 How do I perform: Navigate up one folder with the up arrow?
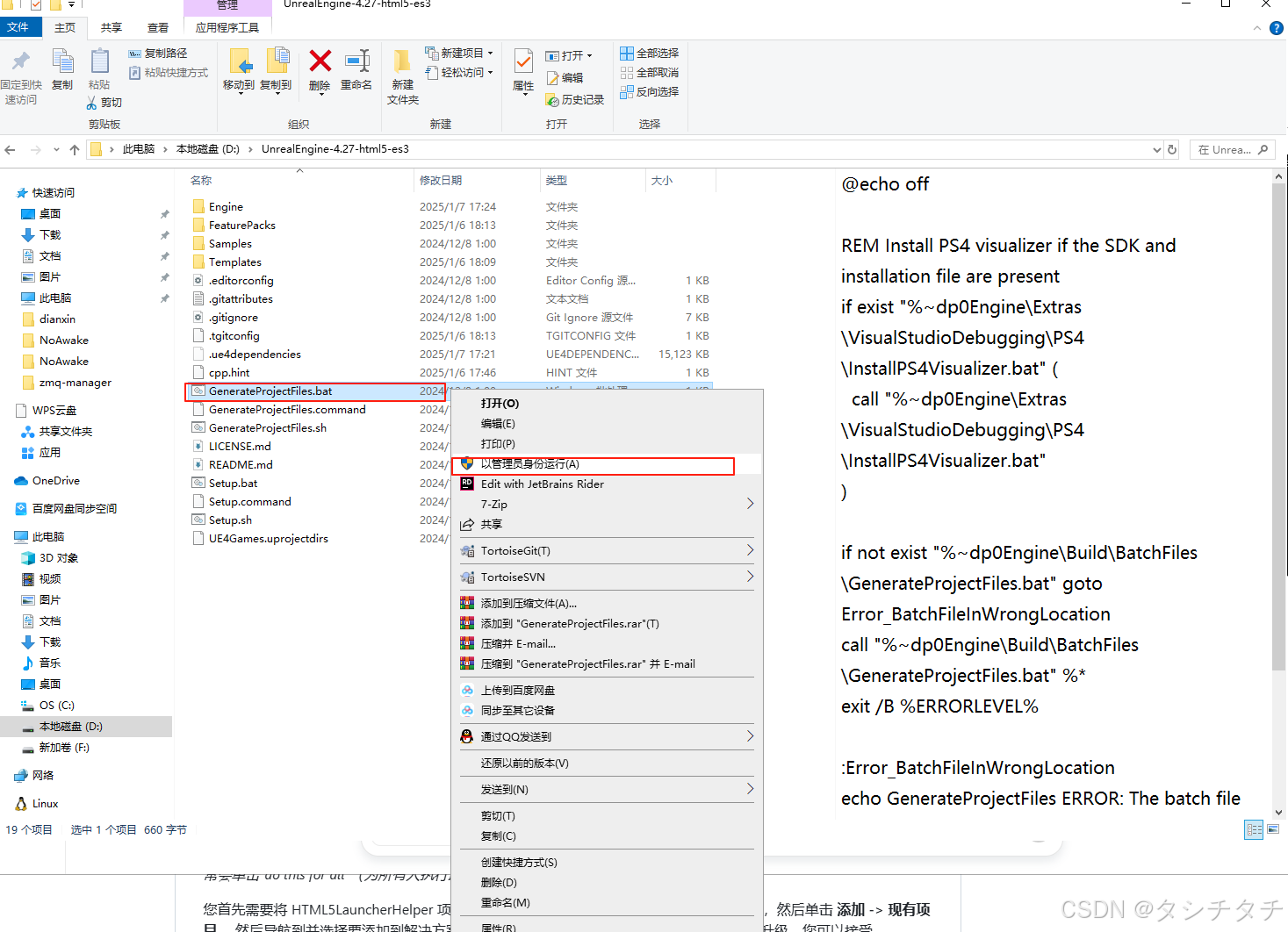[x=75, y=149]
